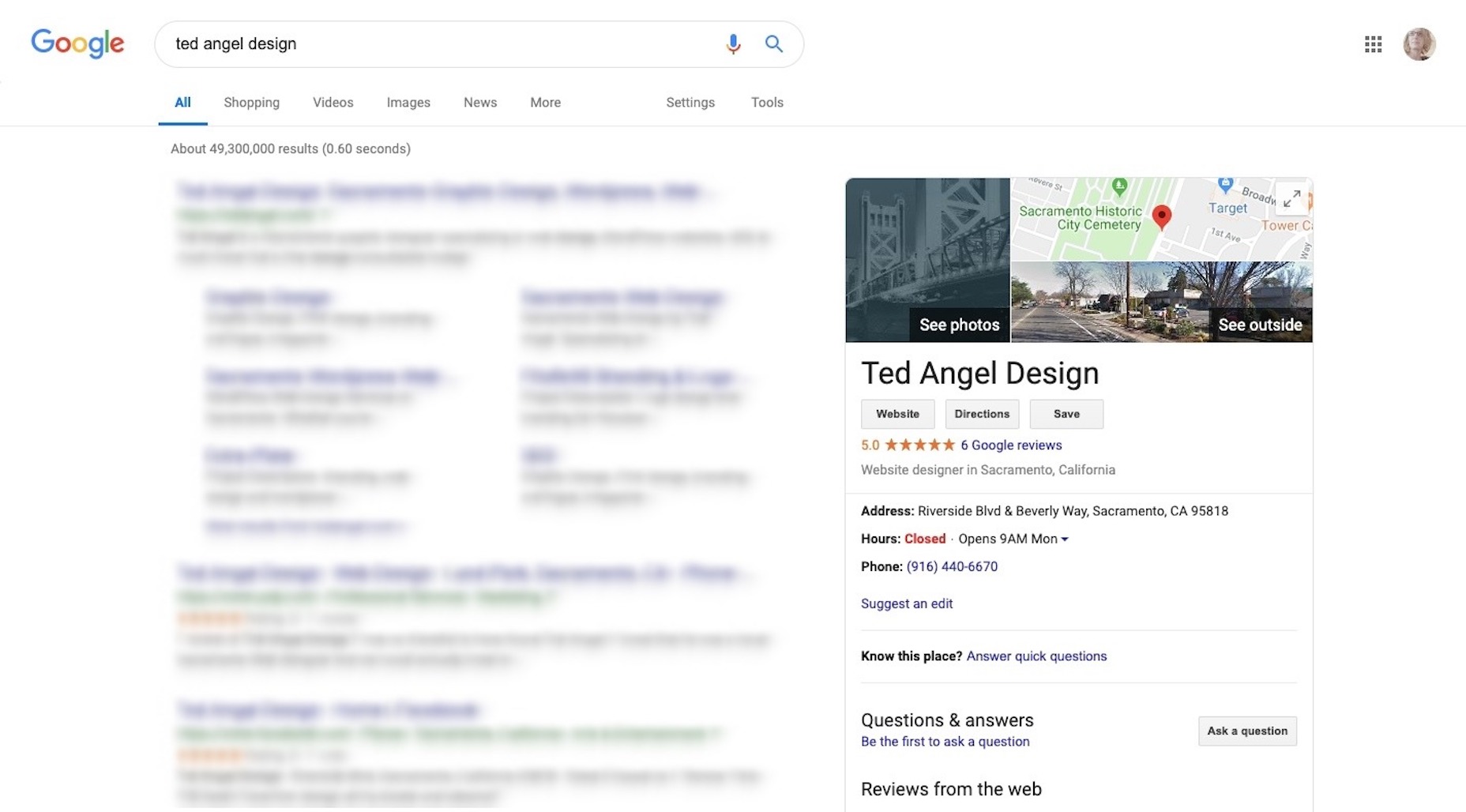The width and height of the screenshot is (1466, 812).
Task: Click the Target store marker on the map
Action: point(1225,186)
